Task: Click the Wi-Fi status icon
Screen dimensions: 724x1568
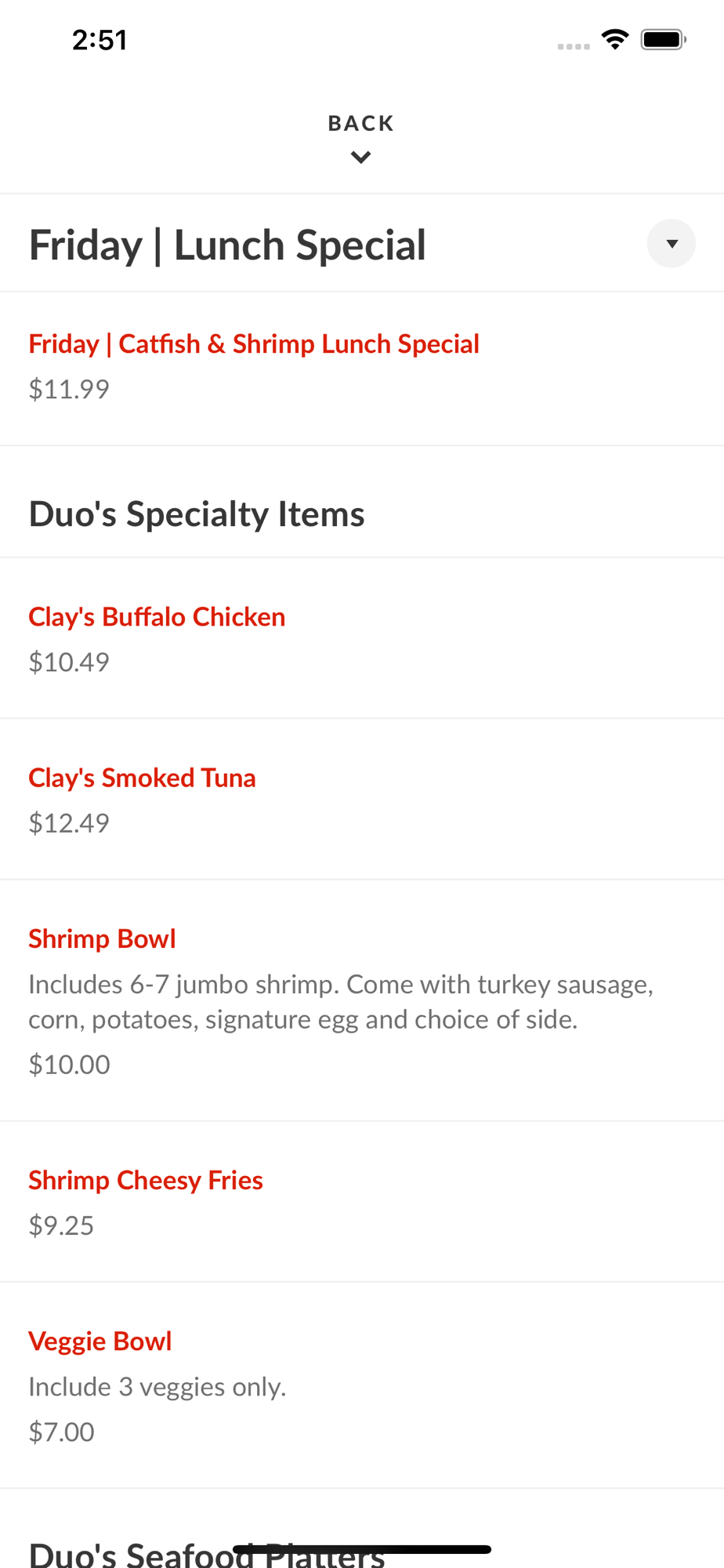Action: pyautogui.click(x=615, y=39)
